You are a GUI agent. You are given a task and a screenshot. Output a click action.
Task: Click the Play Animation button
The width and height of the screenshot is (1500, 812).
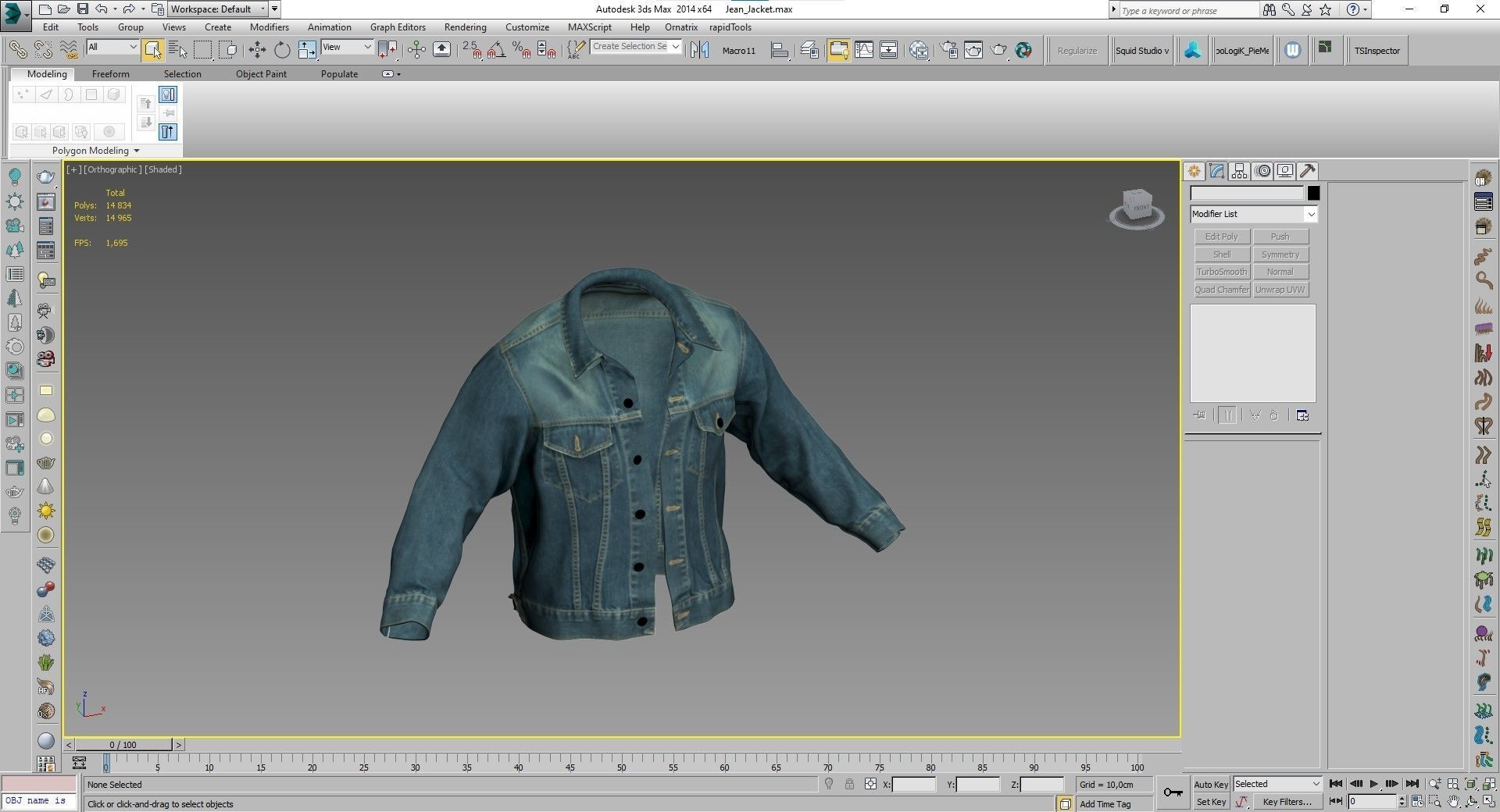1374,784
